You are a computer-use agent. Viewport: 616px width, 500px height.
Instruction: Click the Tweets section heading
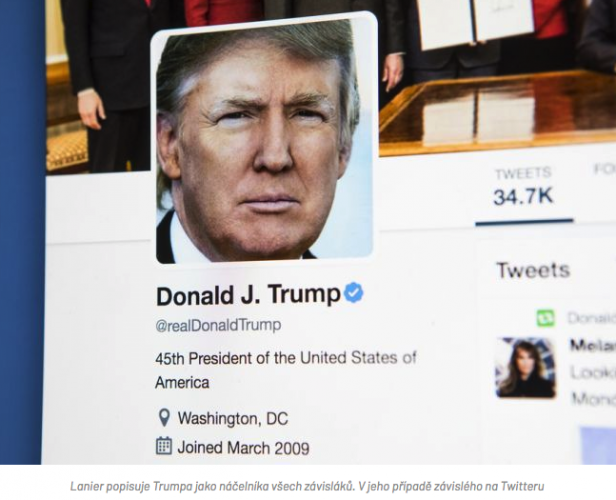coord(533,270)
